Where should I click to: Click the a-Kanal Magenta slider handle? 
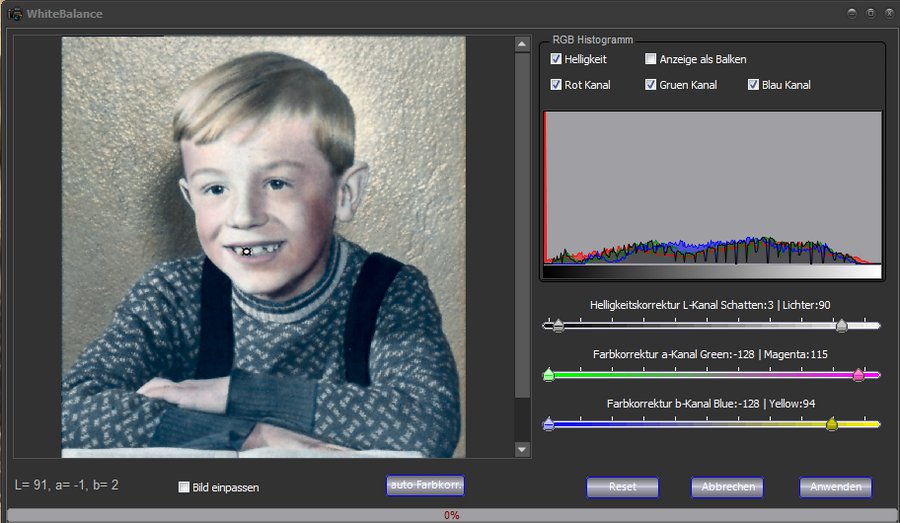(x=858, y=375)
